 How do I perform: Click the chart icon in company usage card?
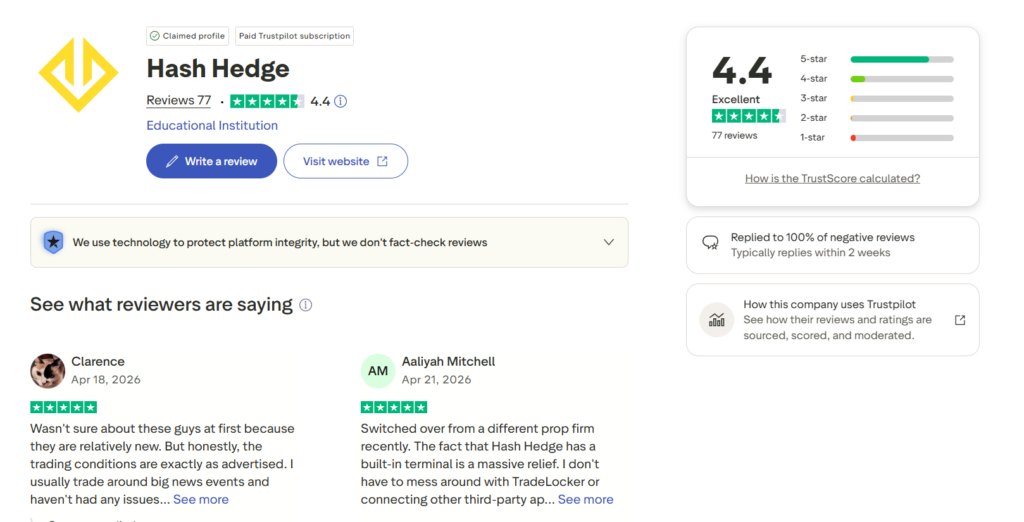(x=717, y=320)
